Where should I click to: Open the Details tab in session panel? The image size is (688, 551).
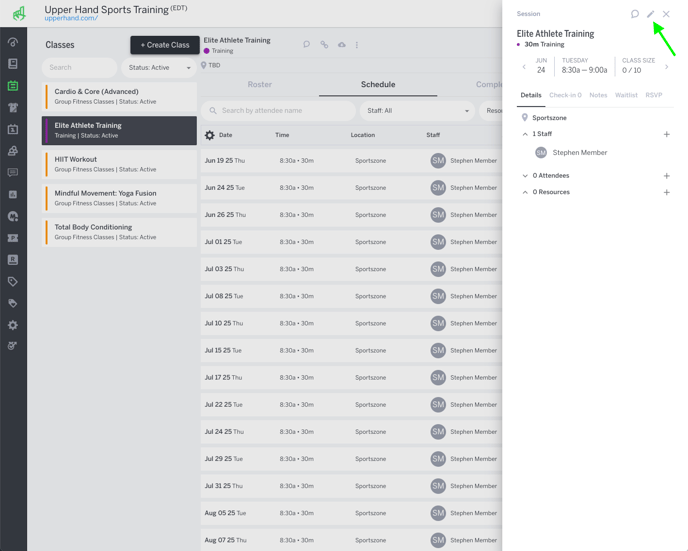(531, 95)
